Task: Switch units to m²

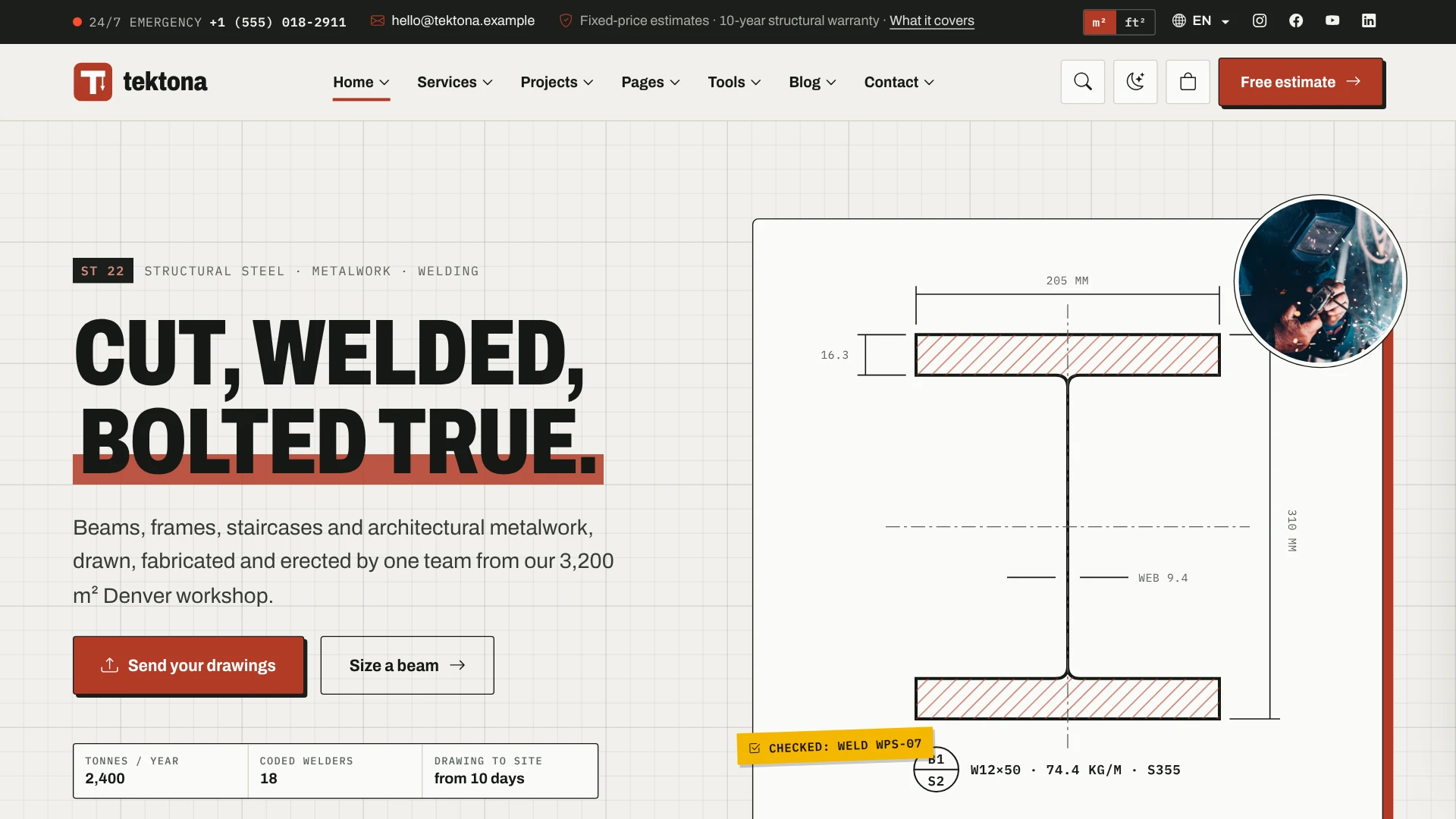Action: 1100,22
